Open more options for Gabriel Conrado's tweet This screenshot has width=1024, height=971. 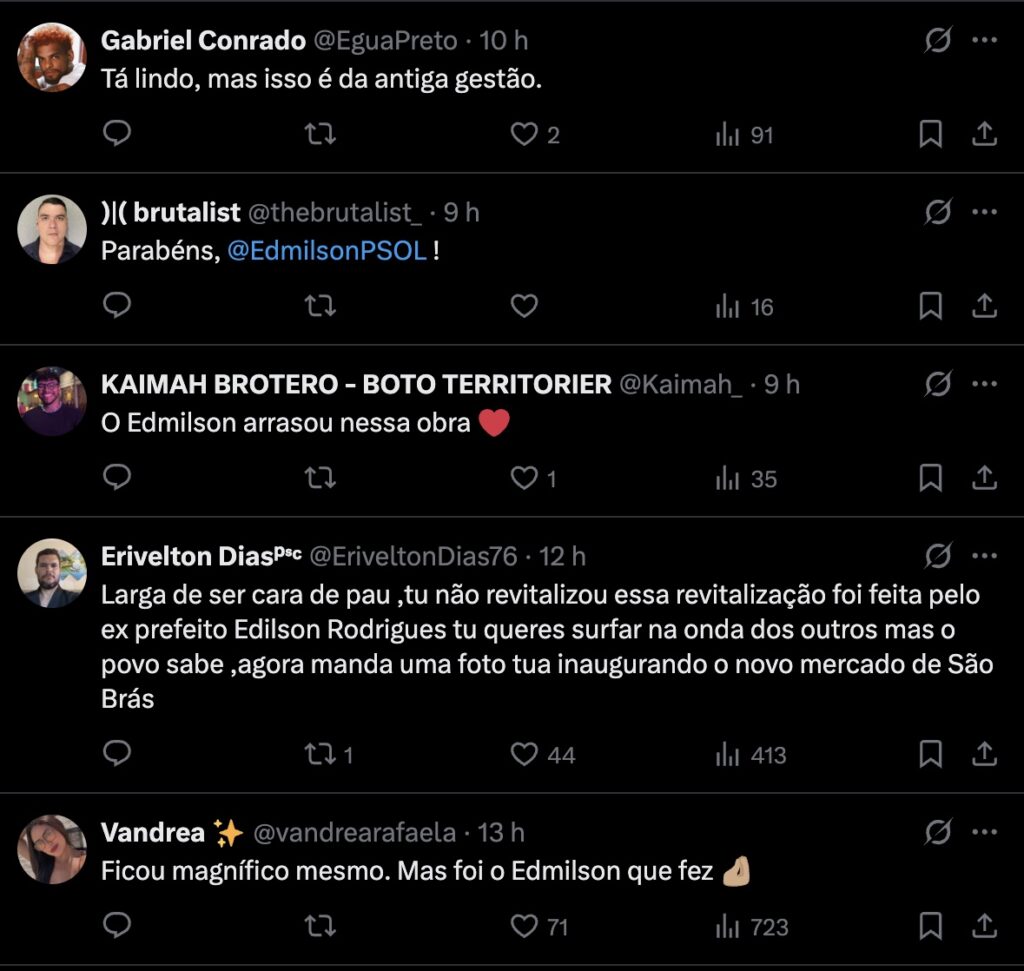(x=985, y=41)
